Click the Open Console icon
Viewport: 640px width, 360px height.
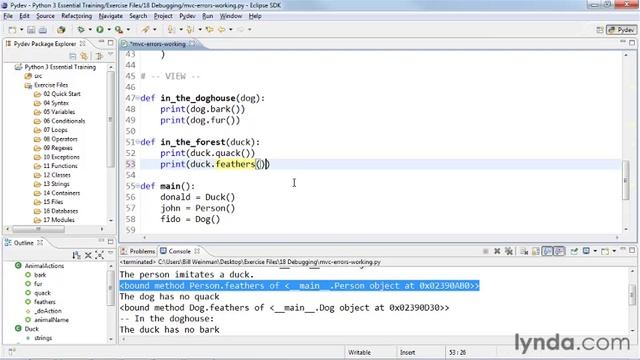(x=605, y=251)
